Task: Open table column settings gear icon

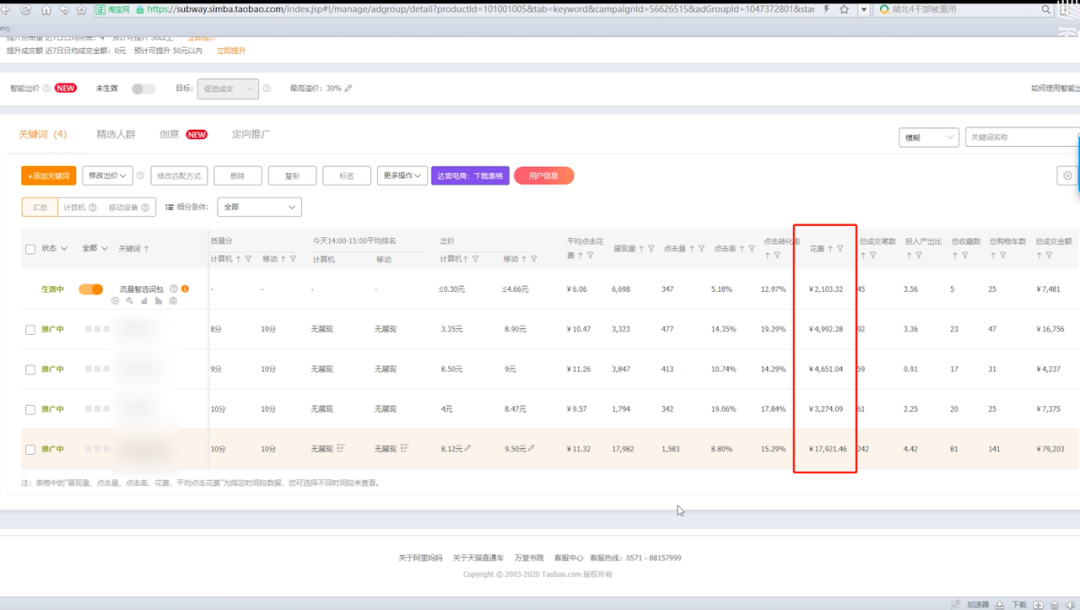Action: tap(1067, 176)
